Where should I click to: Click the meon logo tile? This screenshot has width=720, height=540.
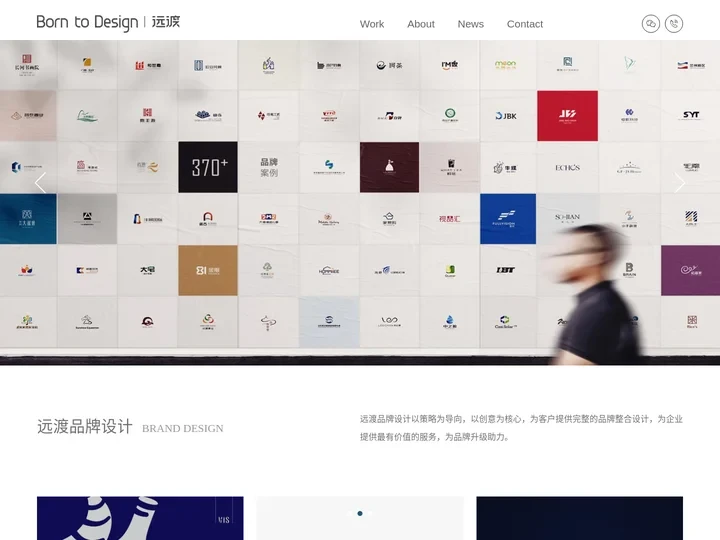click(506, 65)
